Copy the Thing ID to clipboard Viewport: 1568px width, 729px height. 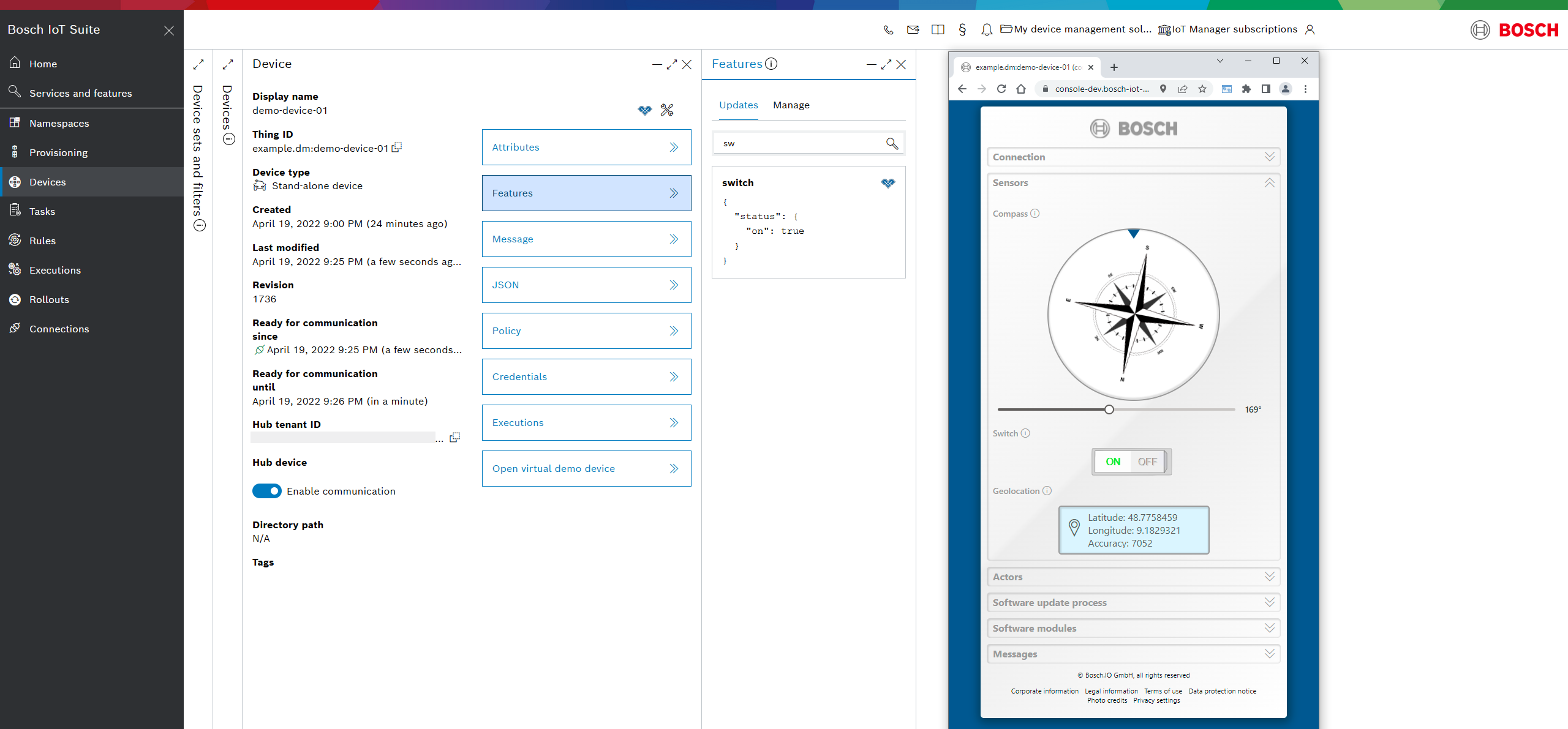point(397,147)
